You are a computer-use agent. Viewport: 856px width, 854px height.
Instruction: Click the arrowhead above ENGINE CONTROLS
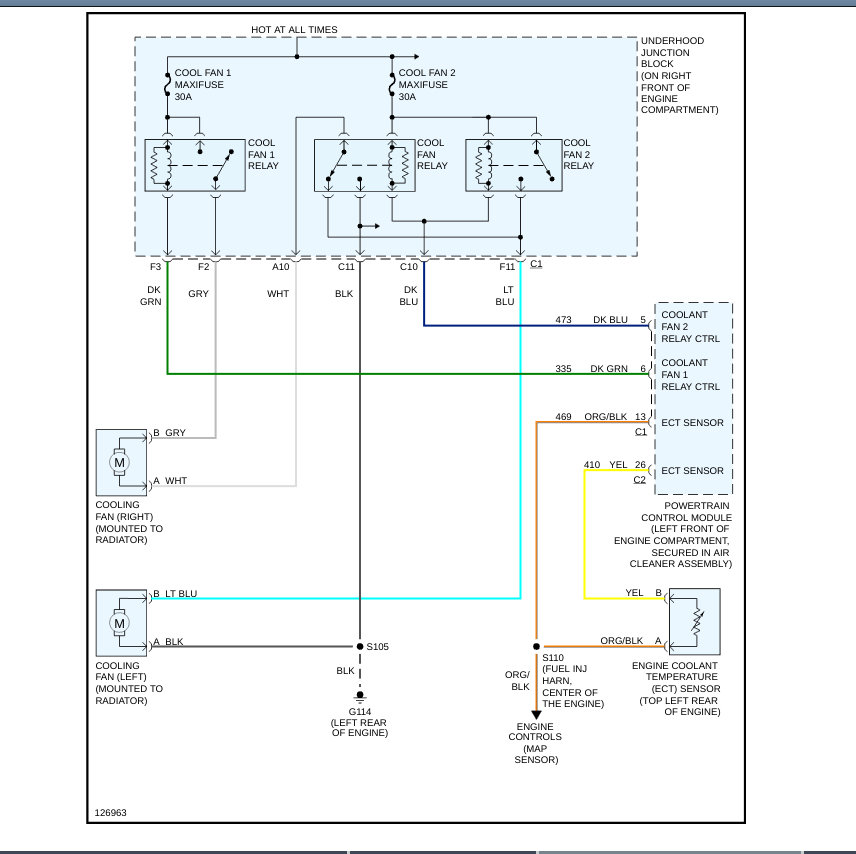point(536,715)
